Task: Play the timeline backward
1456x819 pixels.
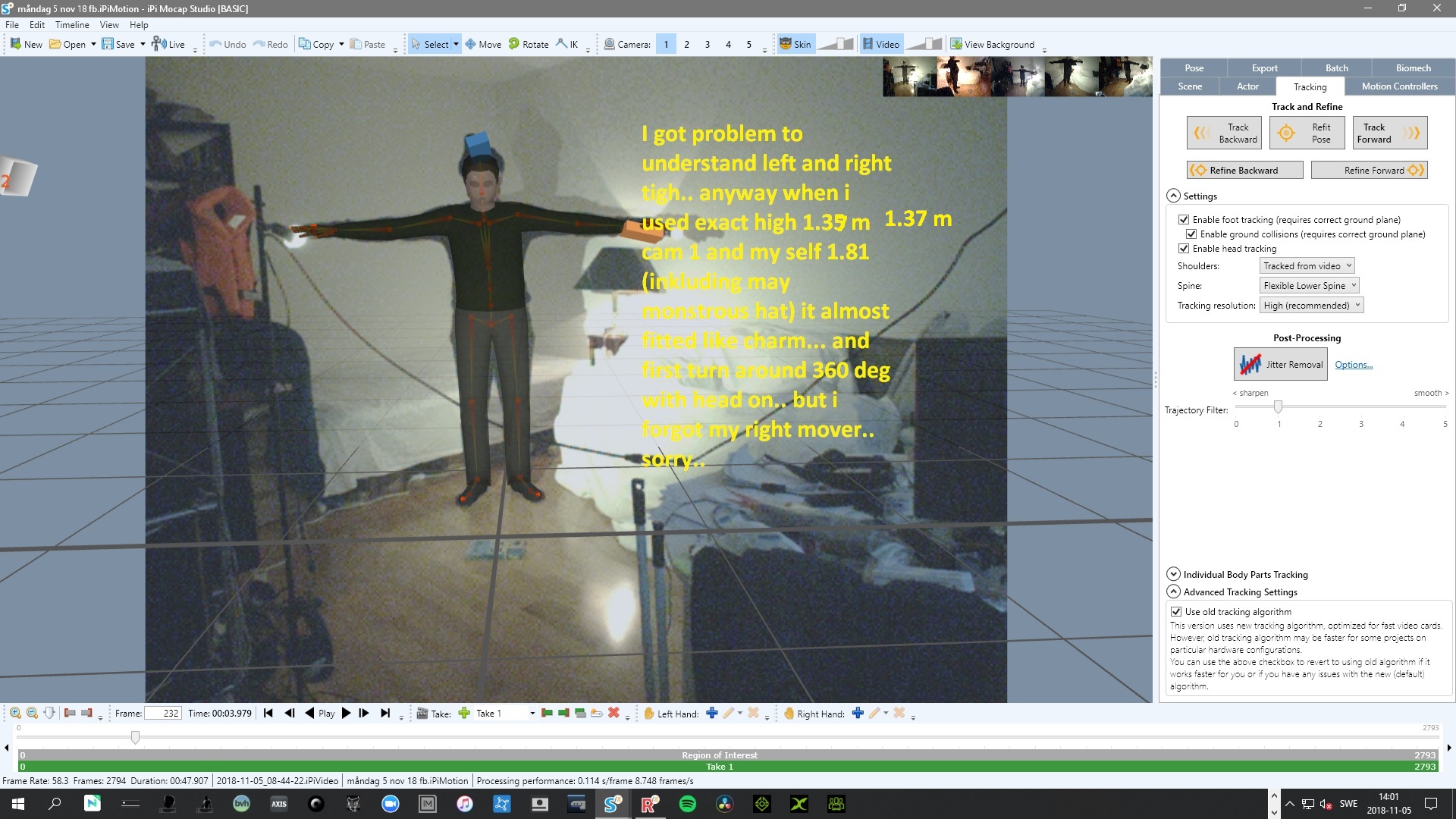Action: (x=309, y=713)
